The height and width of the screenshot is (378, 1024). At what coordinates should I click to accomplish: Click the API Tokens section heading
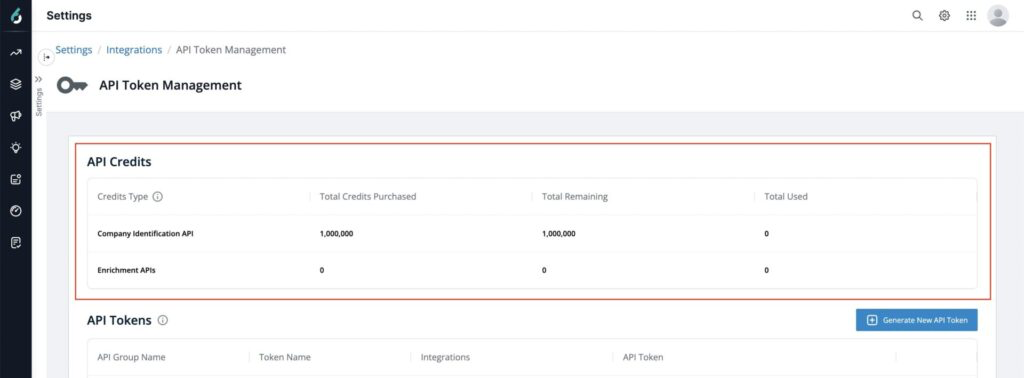tap(119, 321)
